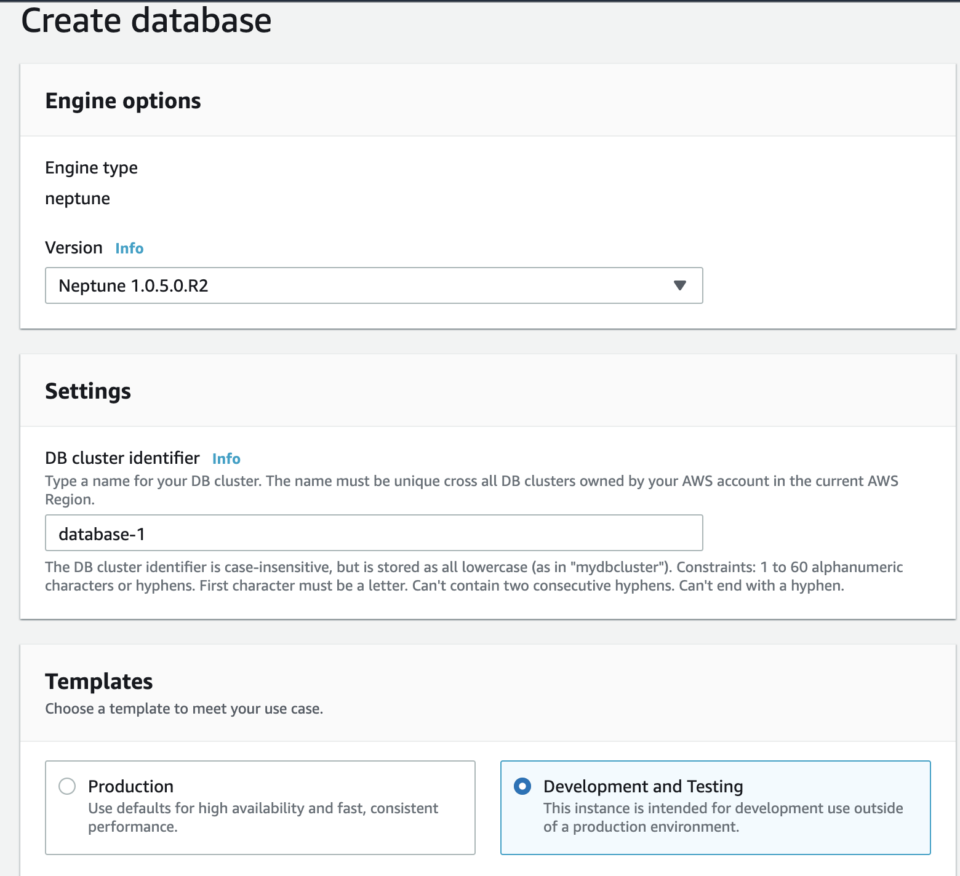Click the Templates section header
960x876 pixels.
98,681
